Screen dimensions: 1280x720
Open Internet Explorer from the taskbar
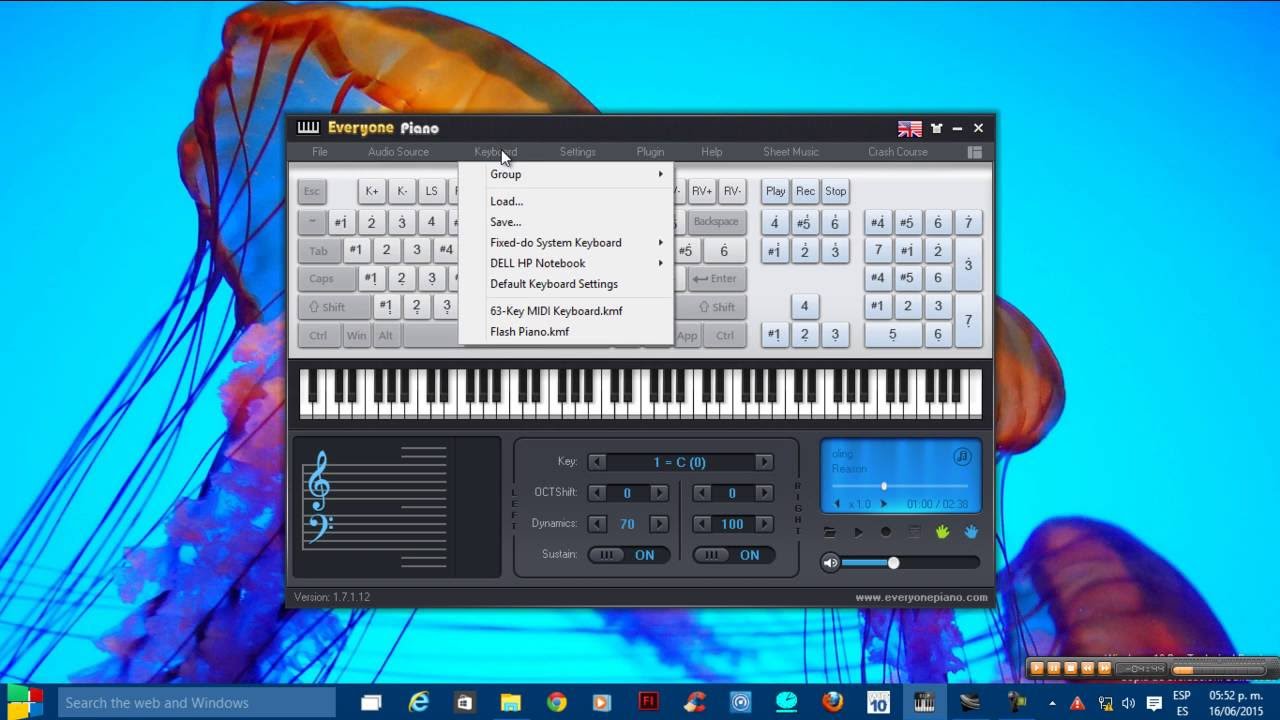click(418, 702)
